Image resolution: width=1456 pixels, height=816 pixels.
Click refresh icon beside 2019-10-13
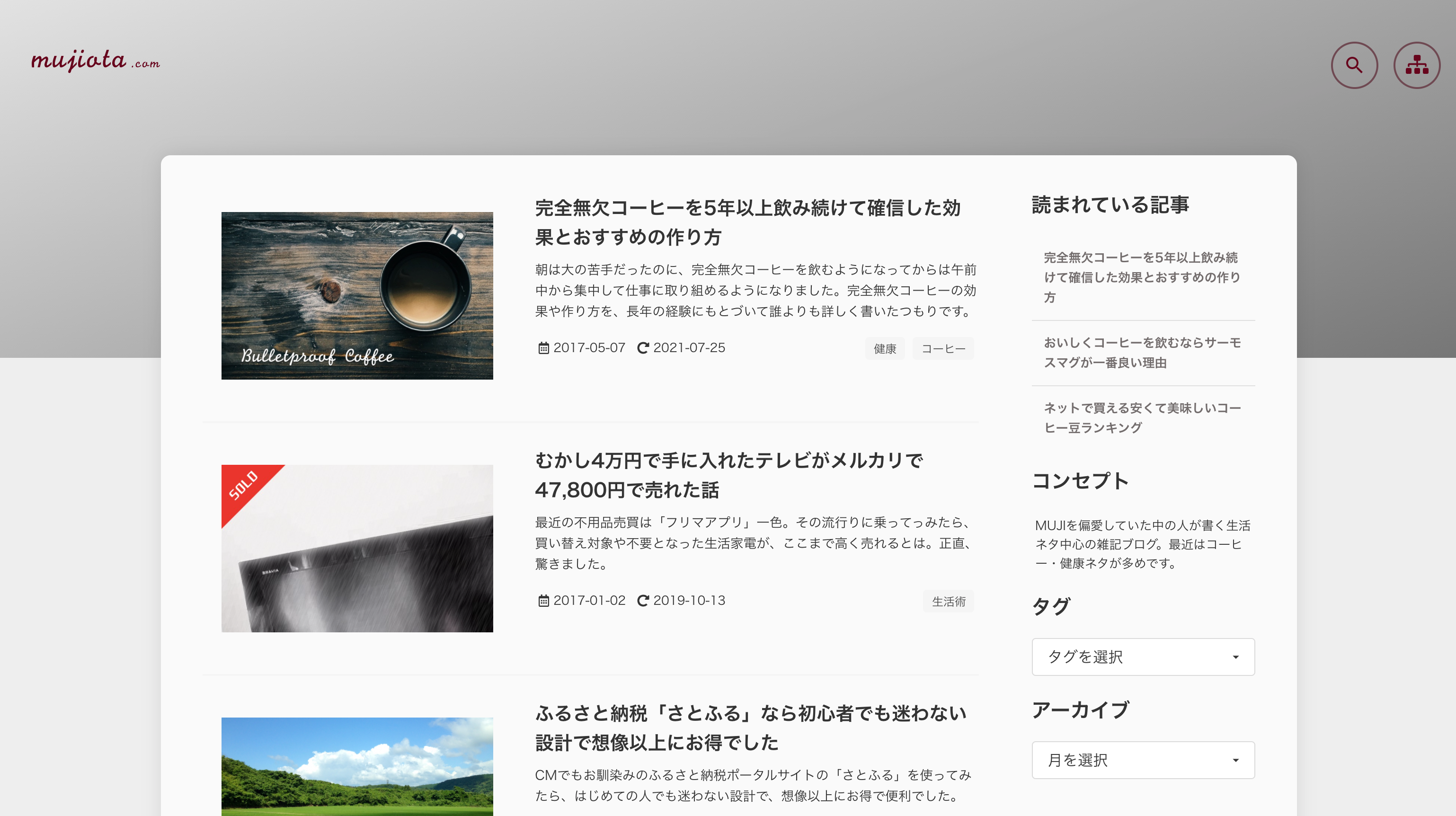[x=643, y=601]
